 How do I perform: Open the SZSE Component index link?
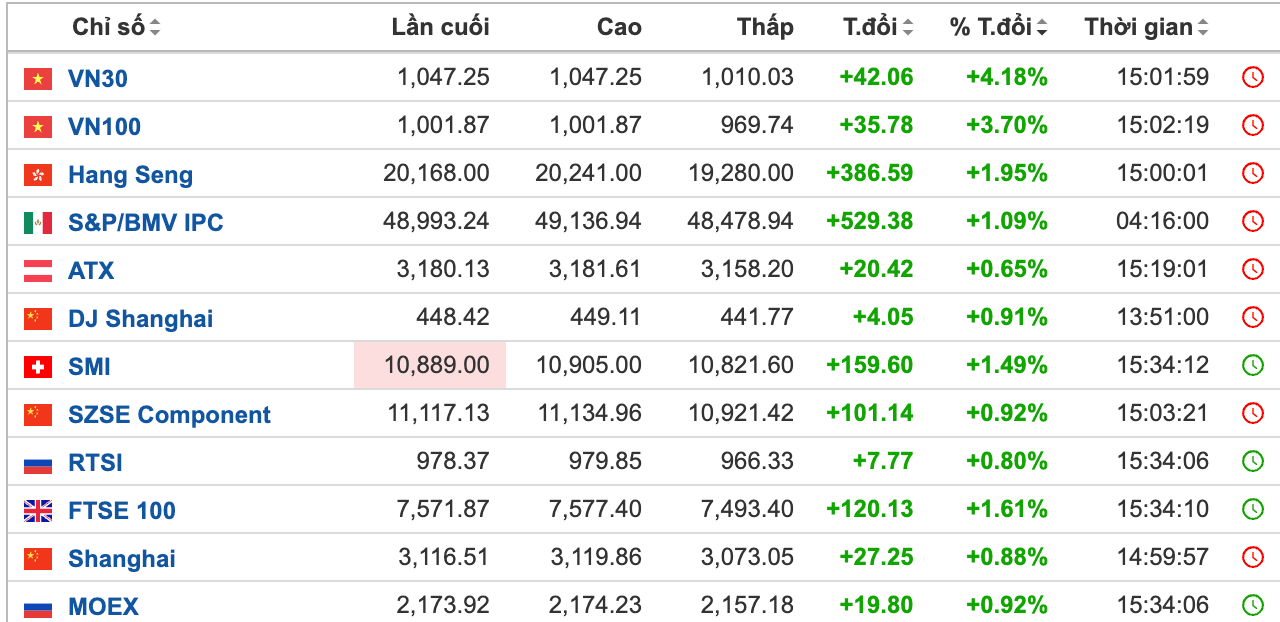click(x=169, y=415)
